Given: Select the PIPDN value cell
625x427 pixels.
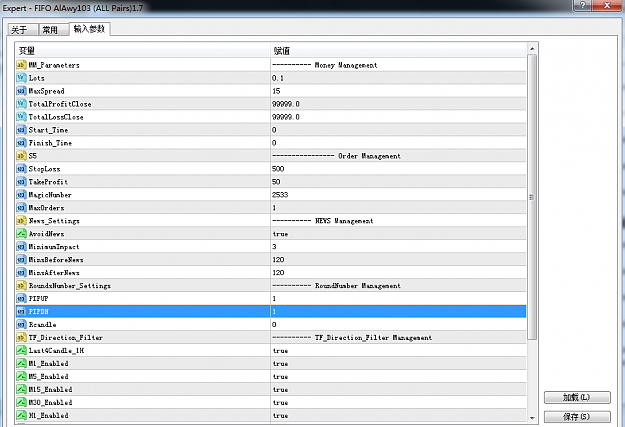Looking at the screenshot, I should [x=399, y=311].
